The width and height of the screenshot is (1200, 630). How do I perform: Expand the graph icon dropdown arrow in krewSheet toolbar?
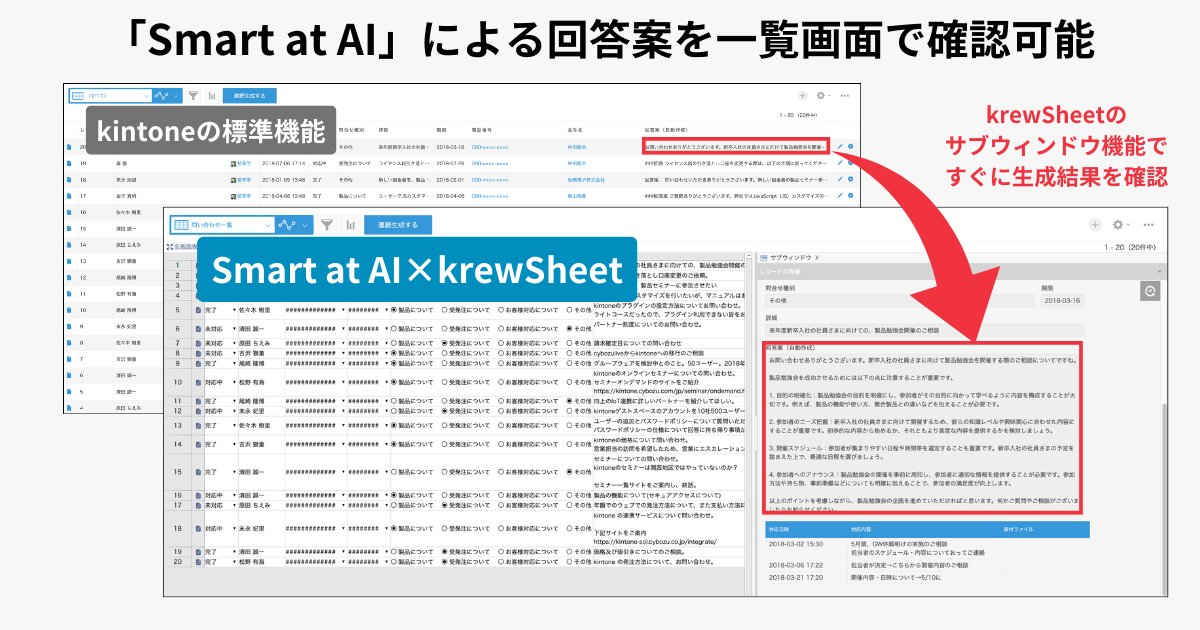(x=306, y=225)
